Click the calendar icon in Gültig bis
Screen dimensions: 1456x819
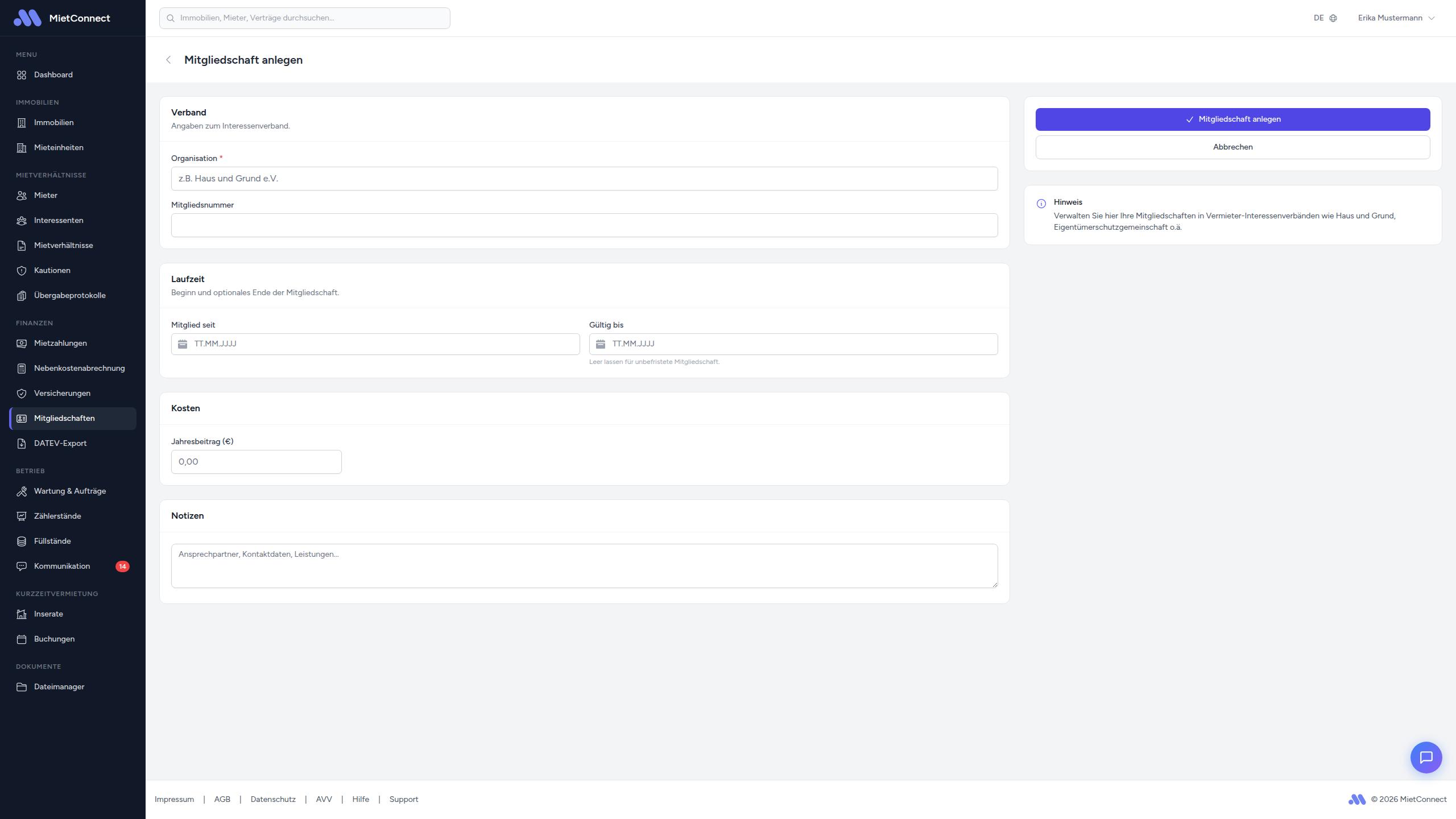tap(601, 344)
